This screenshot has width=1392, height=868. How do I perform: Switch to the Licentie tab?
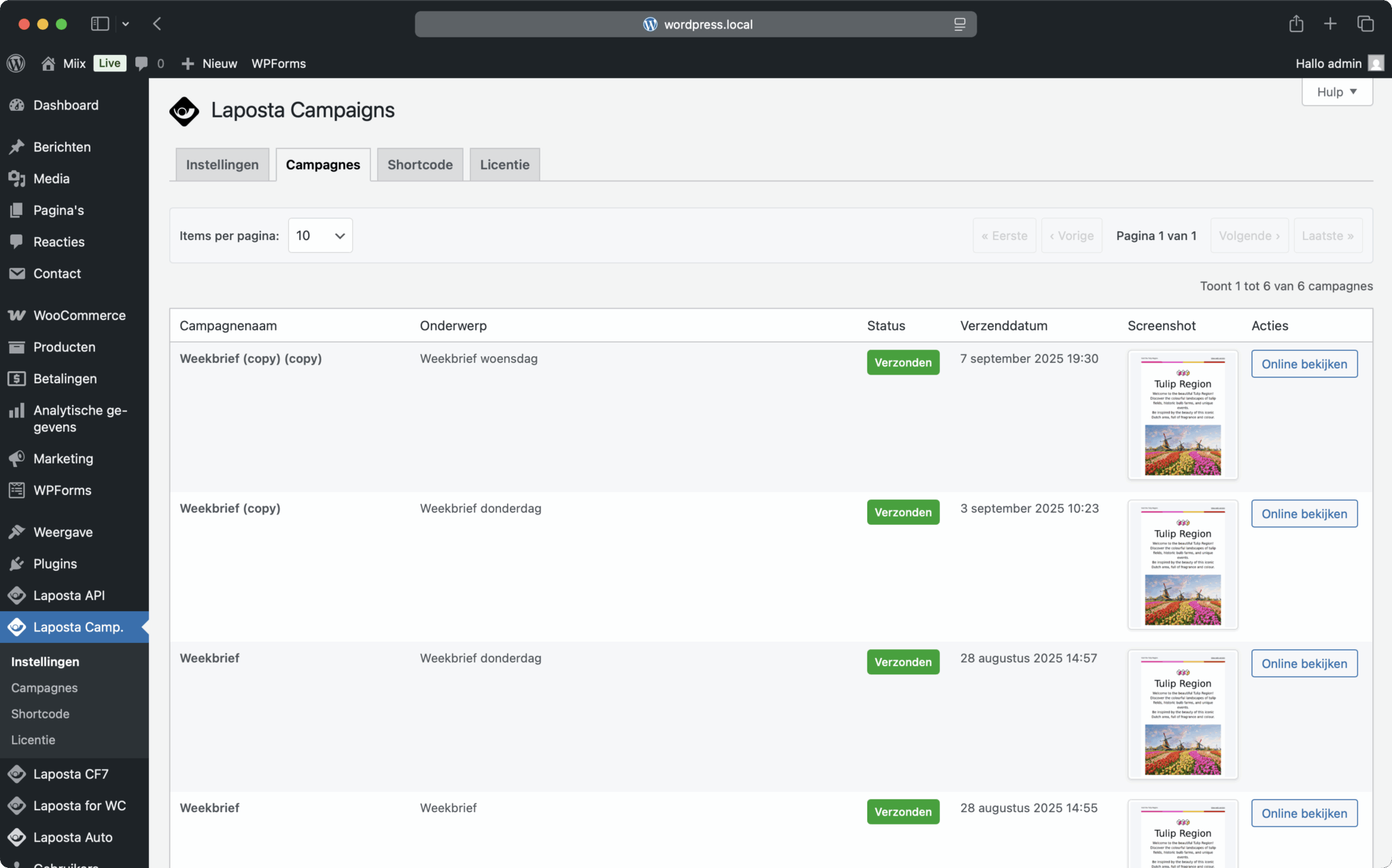pos(504,164)
